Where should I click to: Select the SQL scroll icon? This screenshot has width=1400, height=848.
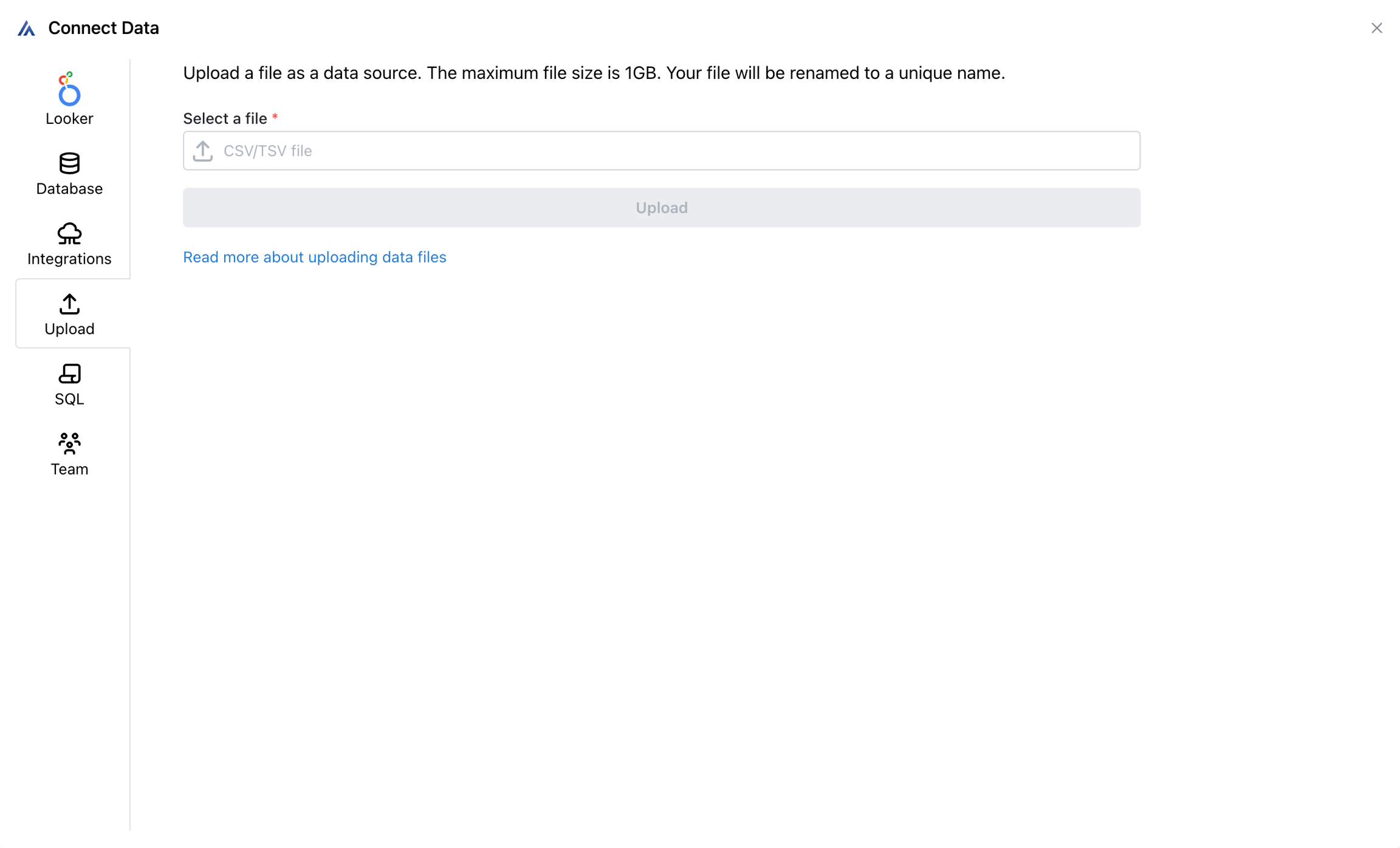[69, 374]
